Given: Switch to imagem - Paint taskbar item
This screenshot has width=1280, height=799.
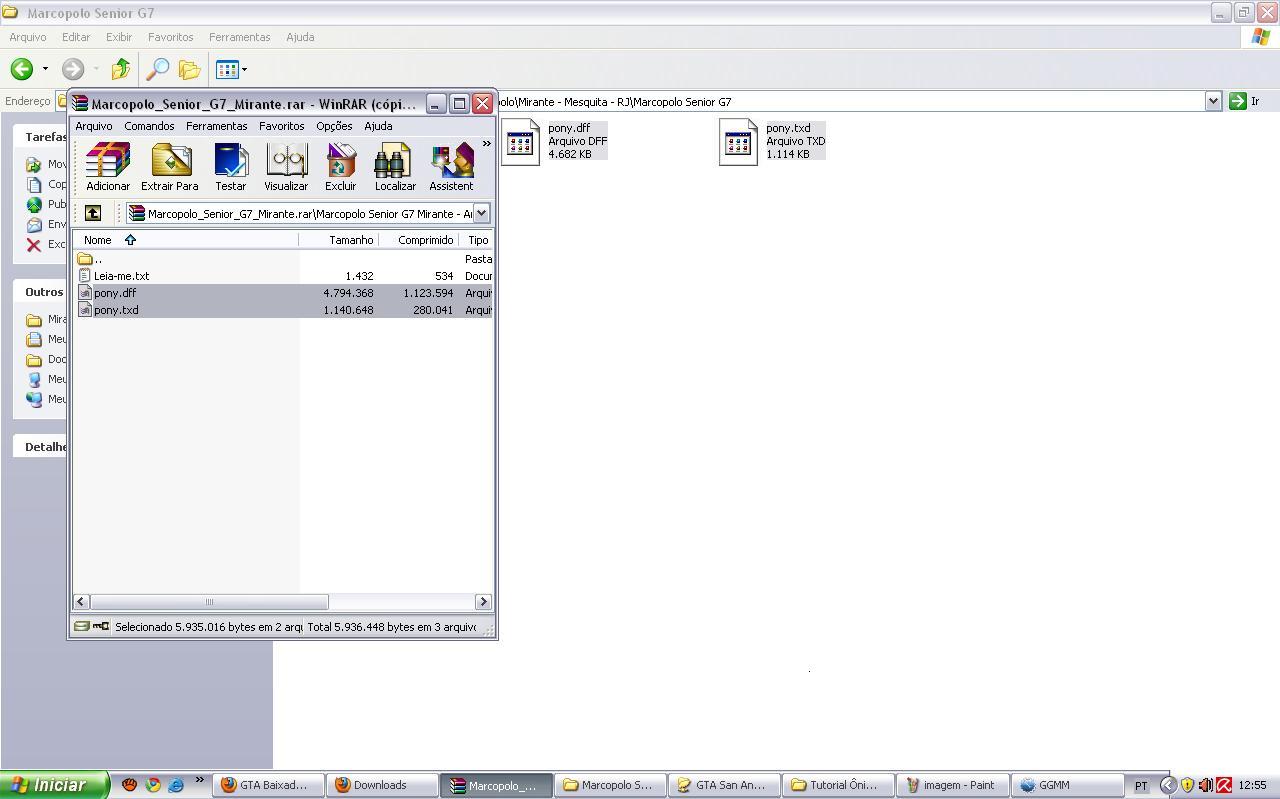Looking at the screenshot, I should (952, 785).
